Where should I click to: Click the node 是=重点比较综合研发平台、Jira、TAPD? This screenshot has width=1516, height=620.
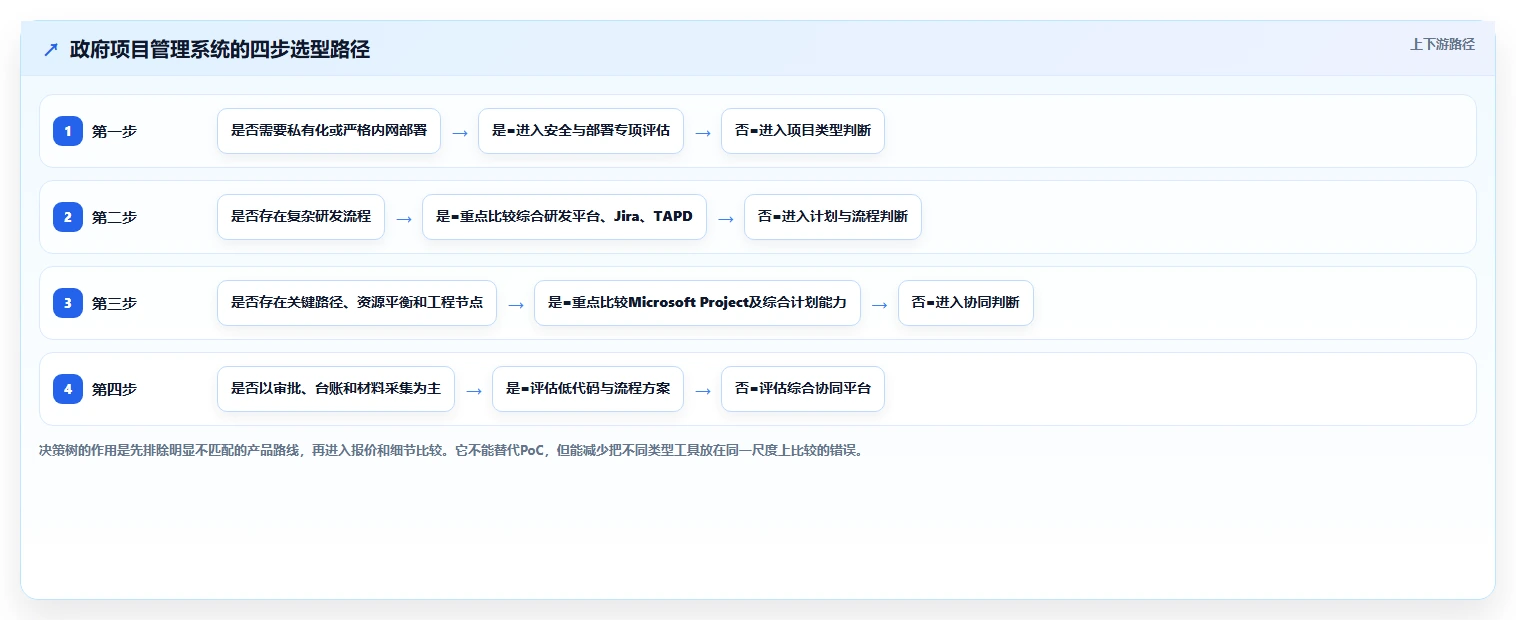(x=564, y=217)
